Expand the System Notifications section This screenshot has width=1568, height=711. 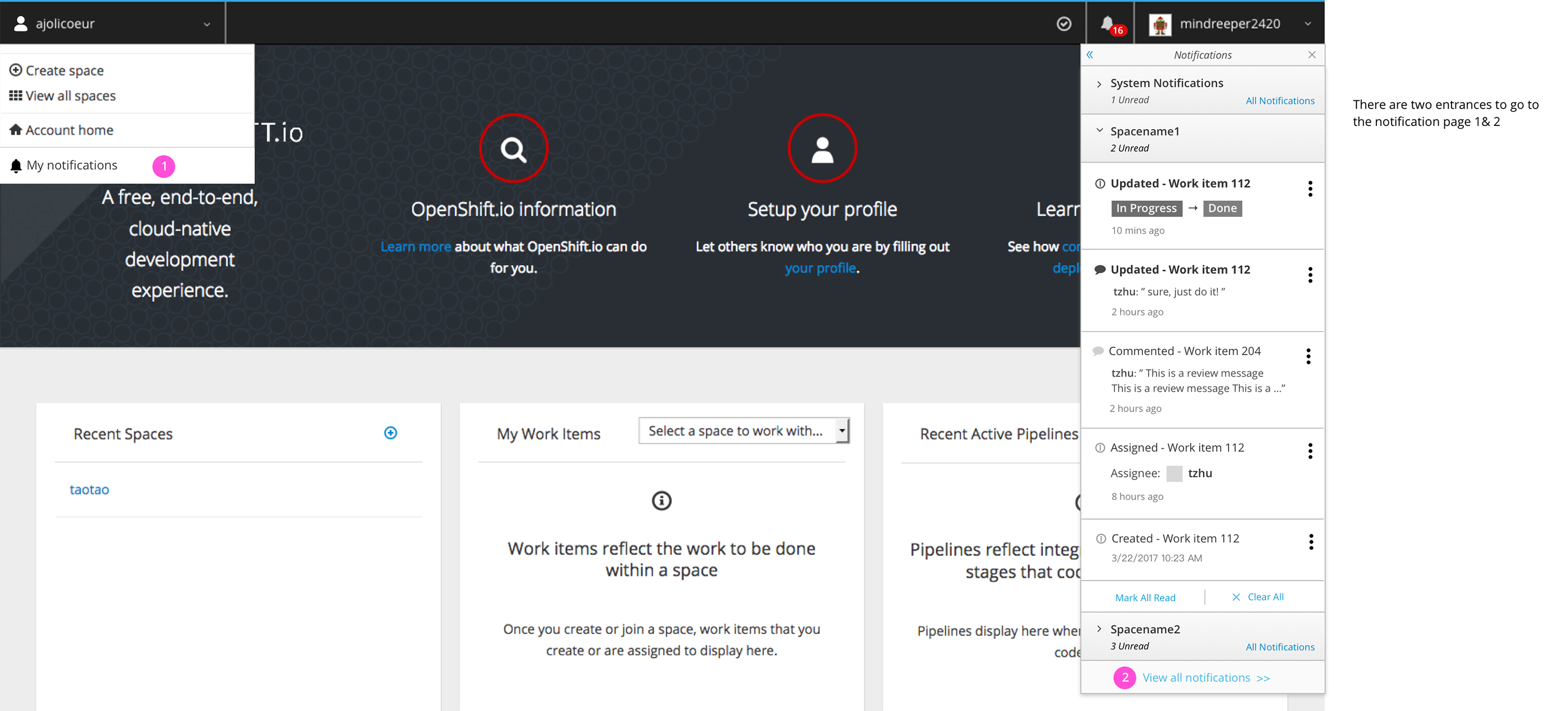coord(1100,83)
